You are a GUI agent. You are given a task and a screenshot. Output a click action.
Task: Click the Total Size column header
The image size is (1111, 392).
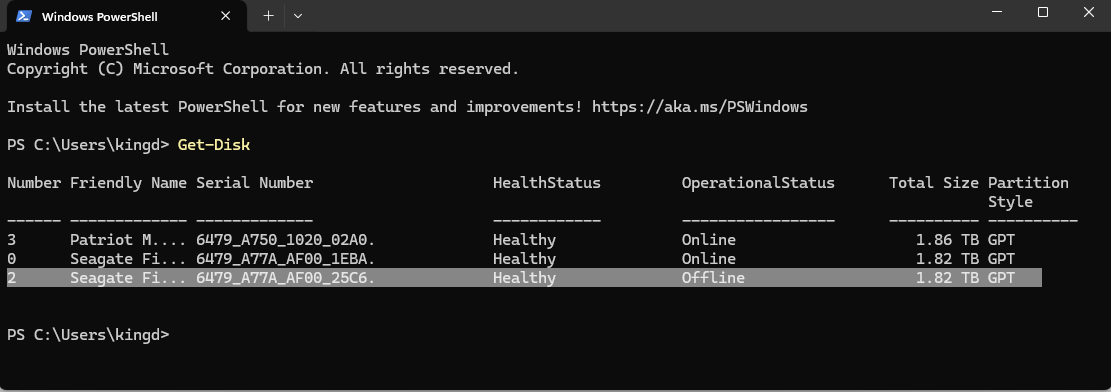coord(934,183)
